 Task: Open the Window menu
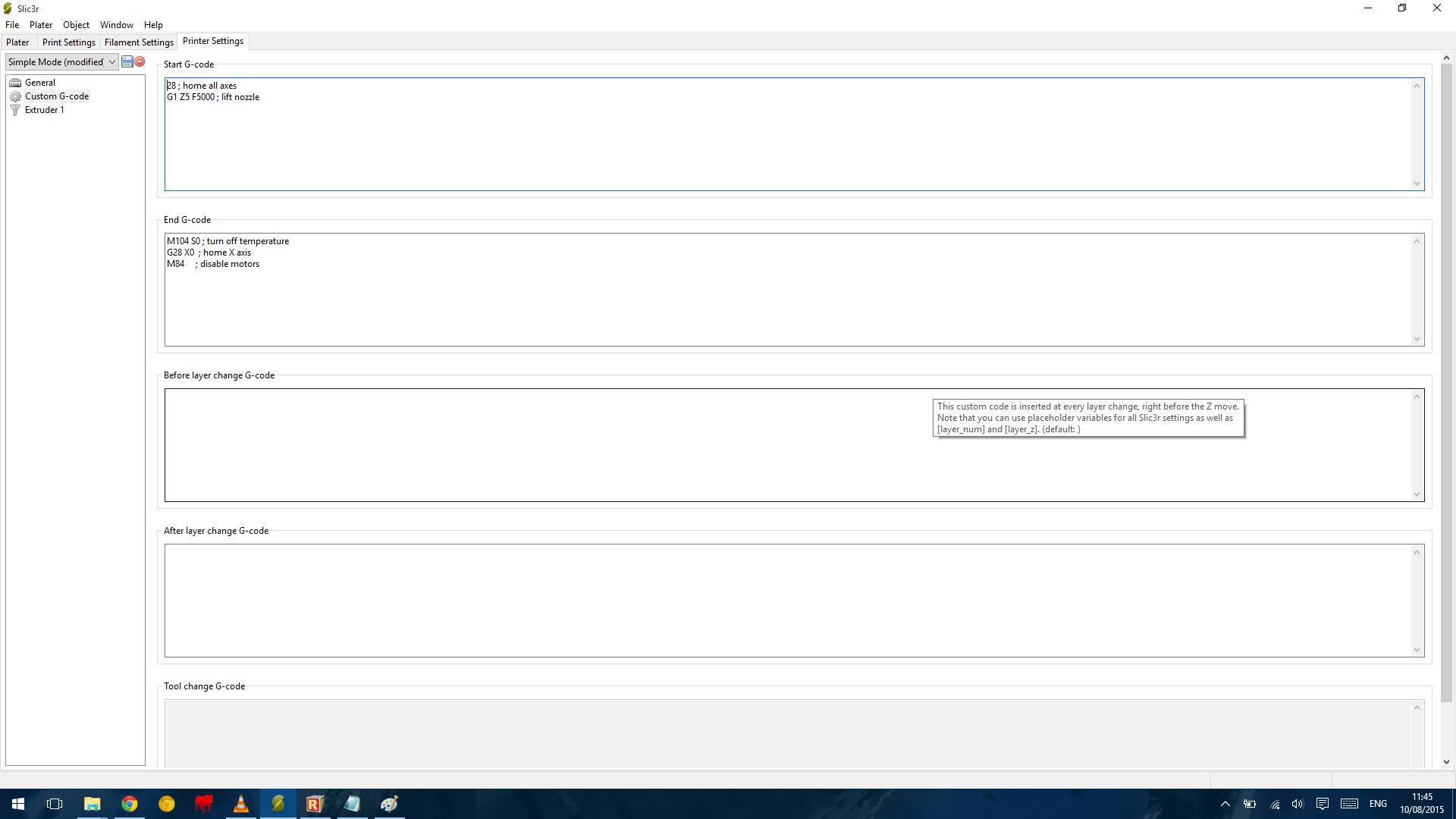[116, 25]
